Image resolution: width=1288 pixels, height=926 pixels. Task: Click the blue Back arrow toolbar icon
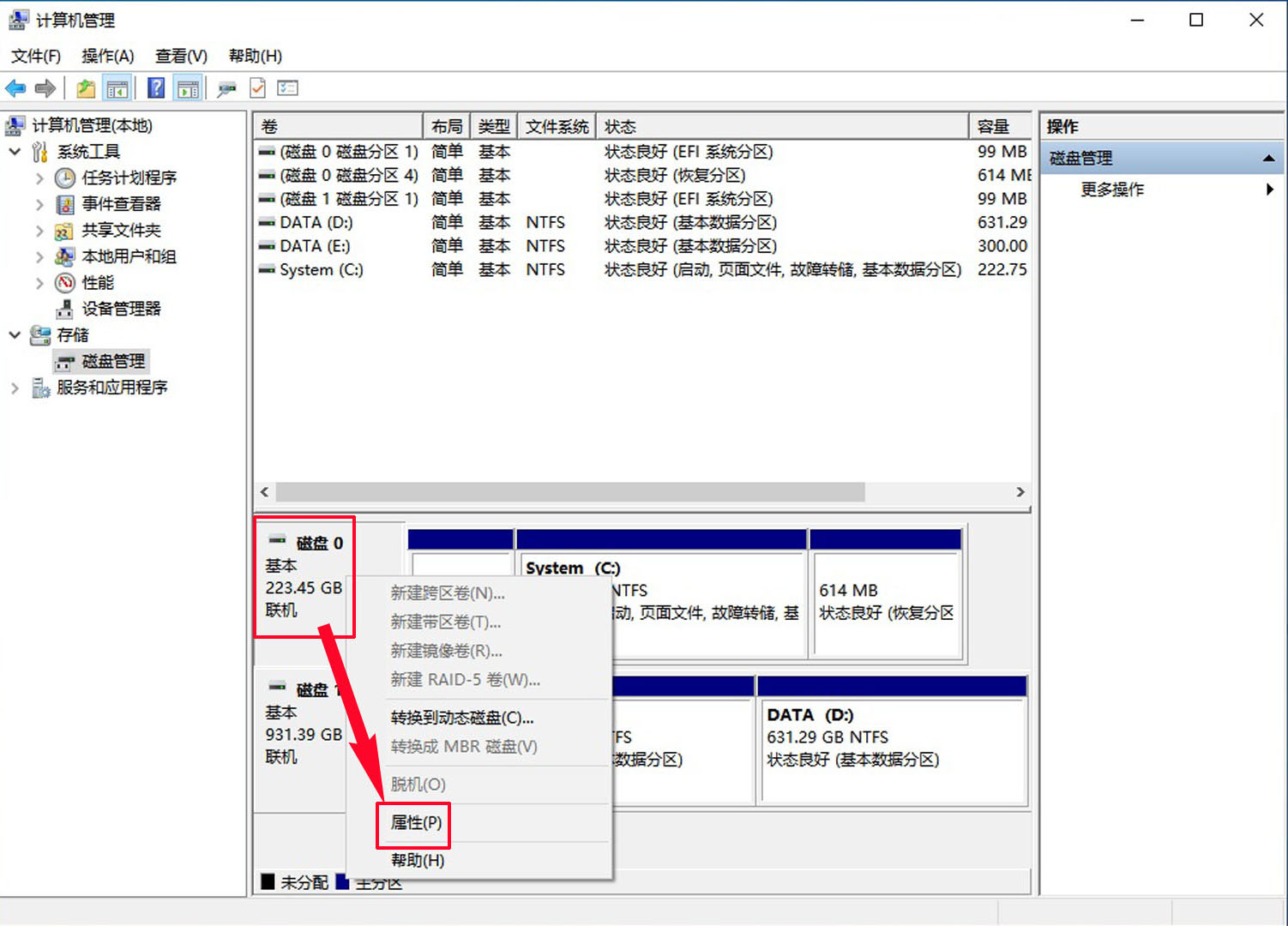[15, 88]
